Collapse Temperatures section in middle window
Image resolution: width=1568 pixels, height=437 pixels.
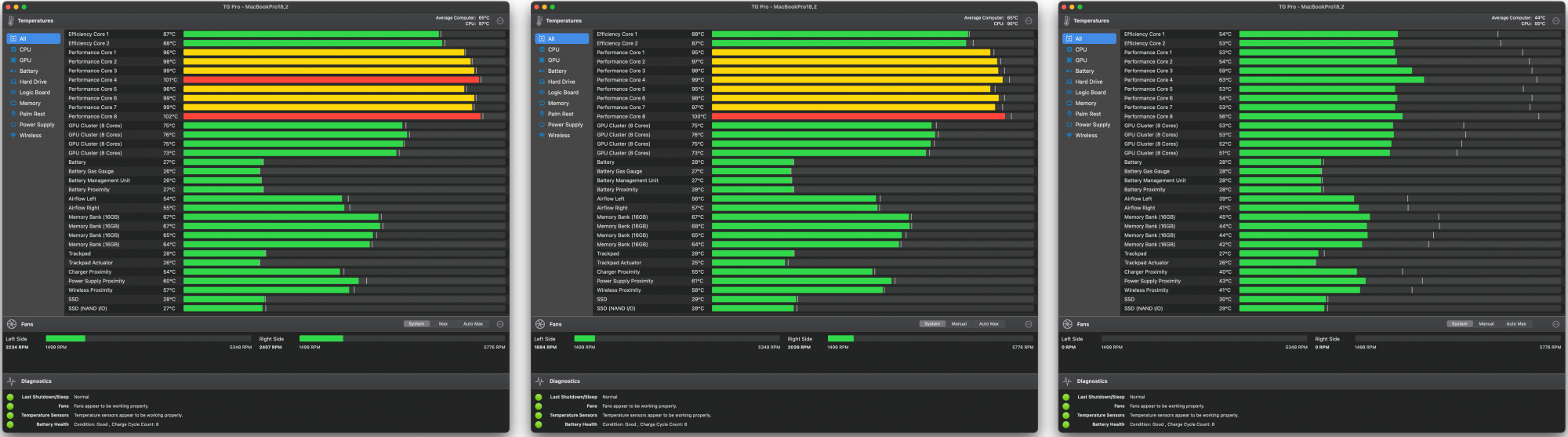tap(1029, 21)
